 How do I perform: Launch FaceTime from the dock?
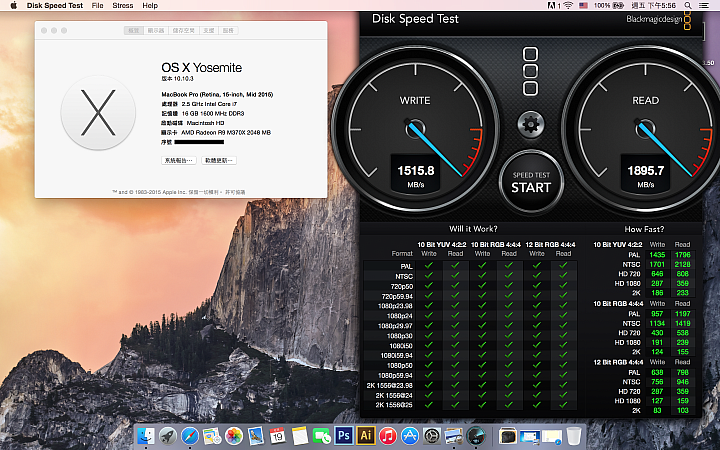click(321, 435)
